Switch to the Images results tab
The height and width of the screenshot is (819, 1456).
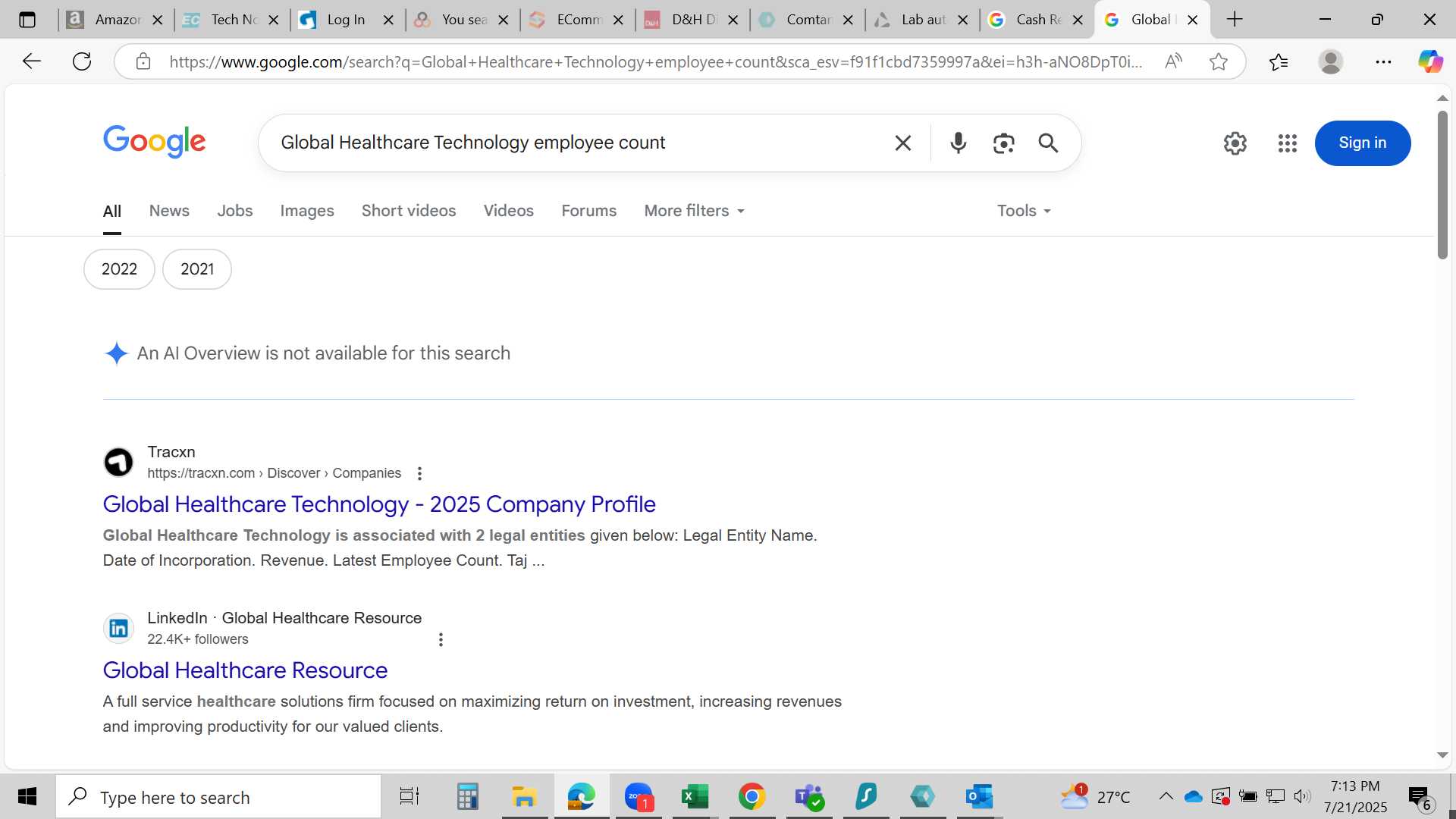tap(307, 211)
